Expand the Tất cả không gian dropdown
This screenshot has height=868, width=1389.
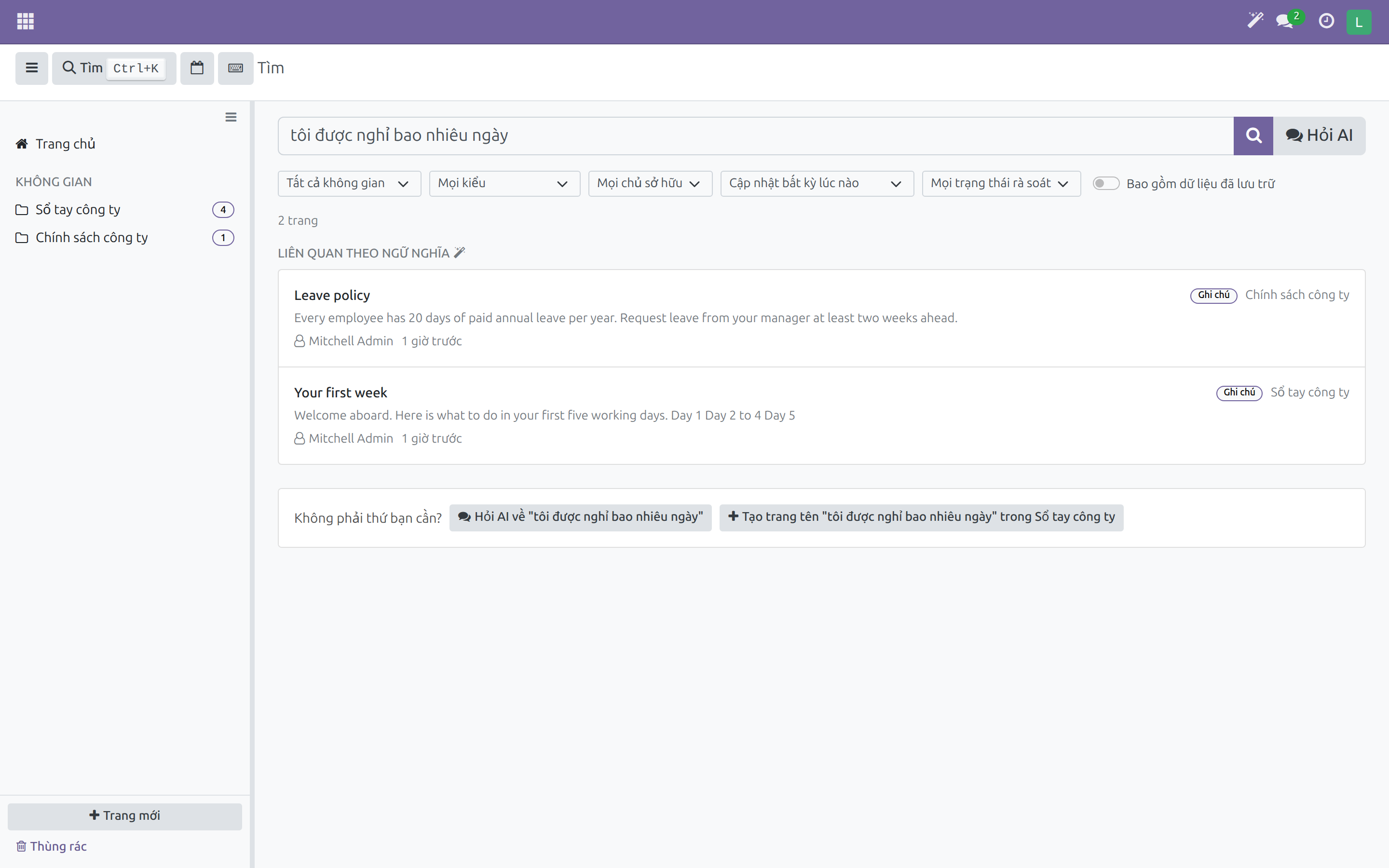pyautogui.click(x=349, y=183)
